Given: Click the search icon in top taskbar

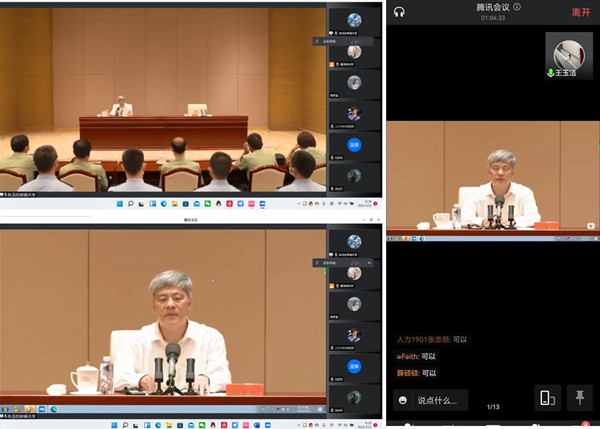Looking at the screenshot, I should coord(130,203).
